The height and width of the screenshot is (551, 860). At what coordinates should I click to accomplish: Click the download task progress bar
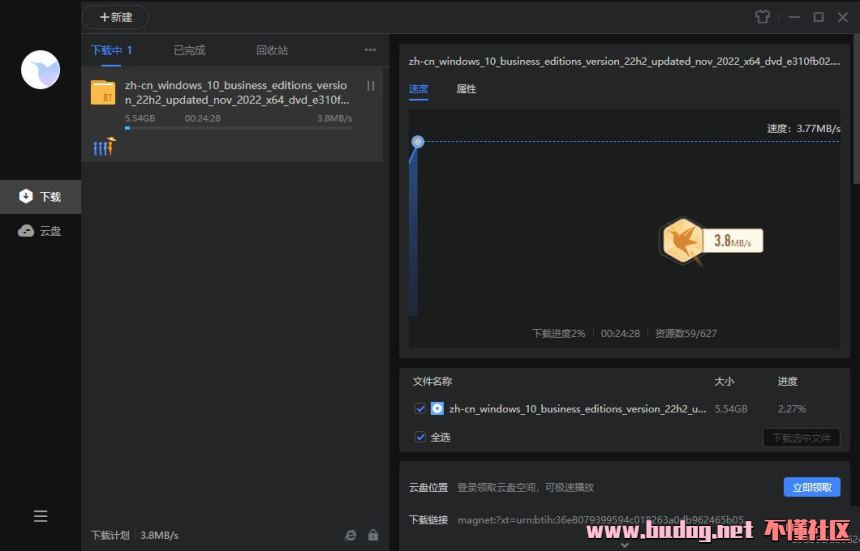pyautogui.click(x=239, y=128)
